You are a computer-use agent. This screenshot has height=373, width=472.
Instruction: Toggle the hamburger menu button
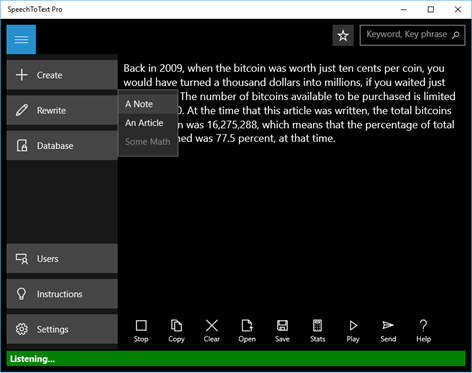(21, 39)
